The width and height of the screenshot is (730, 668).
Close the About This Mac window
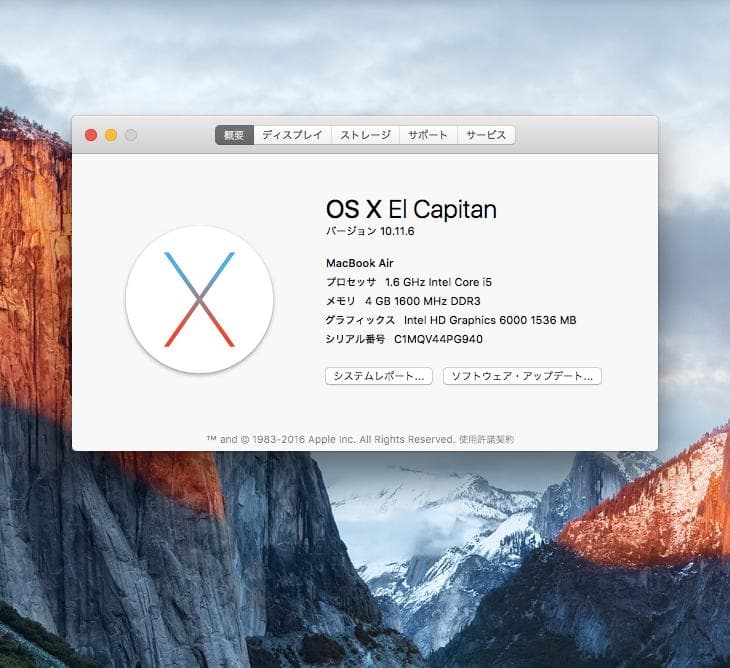91,135
